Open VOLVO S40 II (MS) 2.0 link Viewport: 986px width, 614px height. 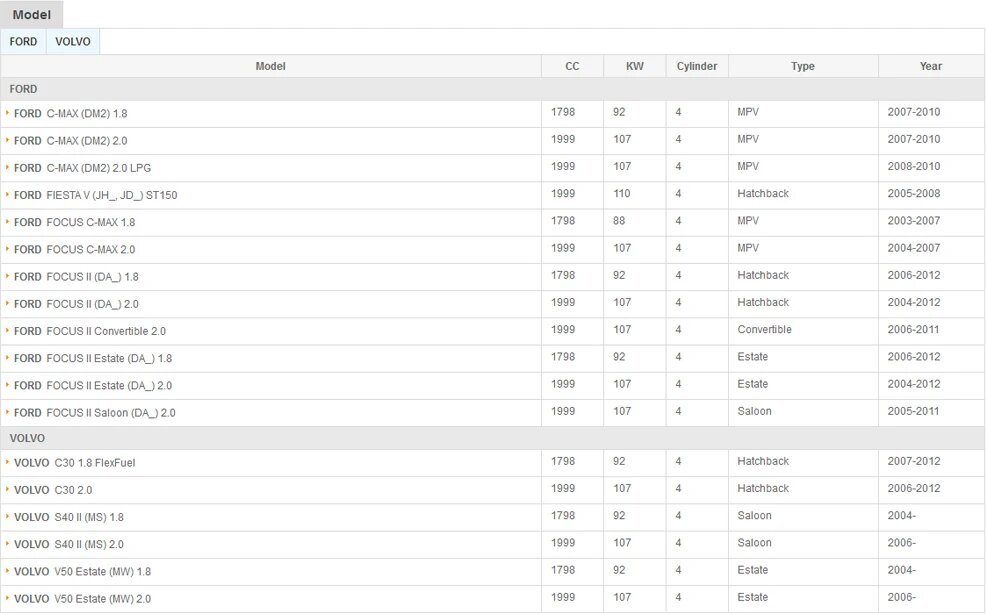point(69,544)
